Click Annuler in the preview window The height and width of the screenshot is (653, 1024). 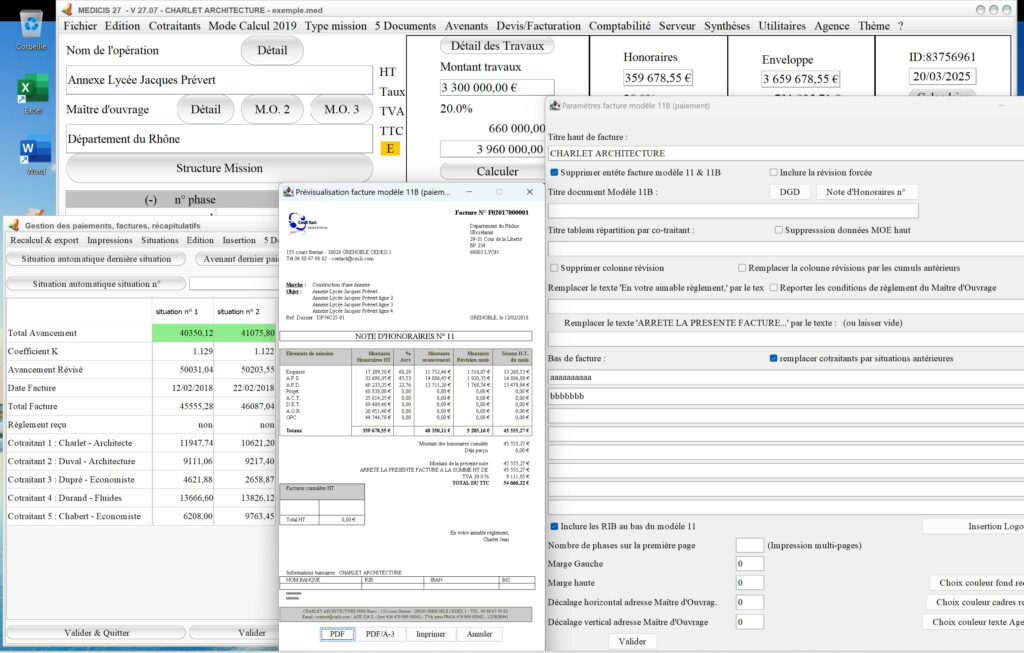[x=479, y=634]
